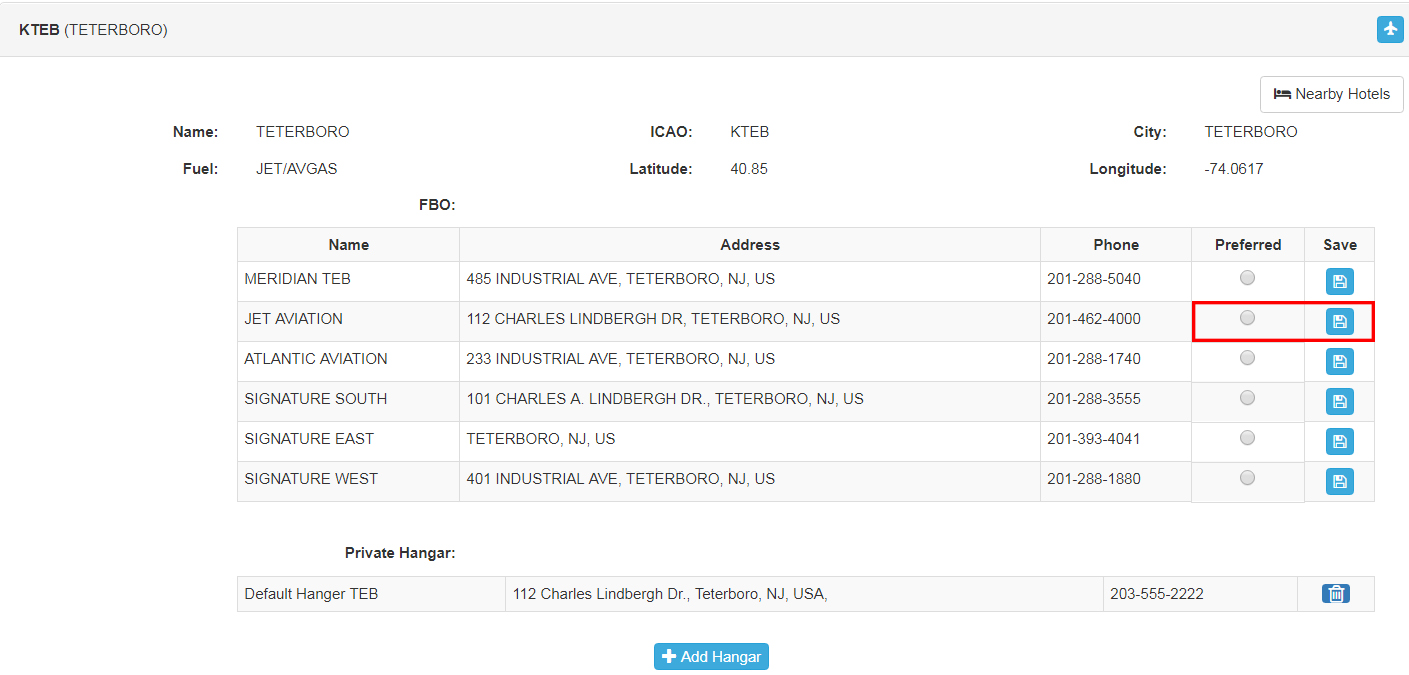Viewport: 1409px width, 675px height.
Task: Click phone number 201-288-3555
Action: click(1094, 399)
